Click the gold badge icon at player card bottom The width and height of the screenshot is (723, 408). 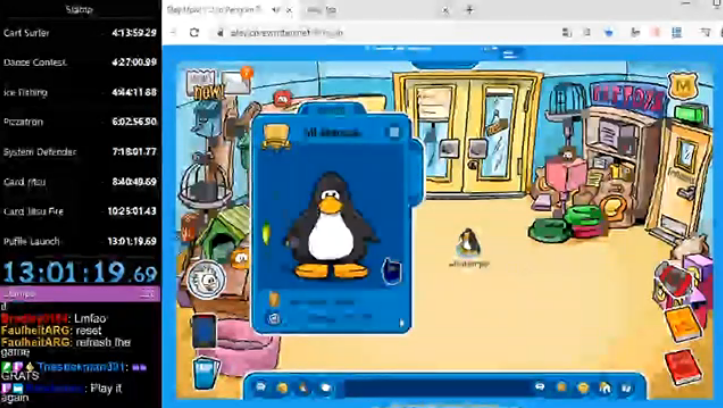275,299
